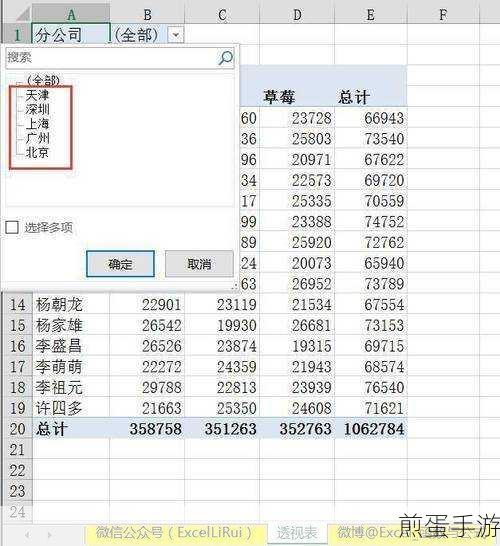Click total cell 351263
500x546 pixels.
(222, 429)
